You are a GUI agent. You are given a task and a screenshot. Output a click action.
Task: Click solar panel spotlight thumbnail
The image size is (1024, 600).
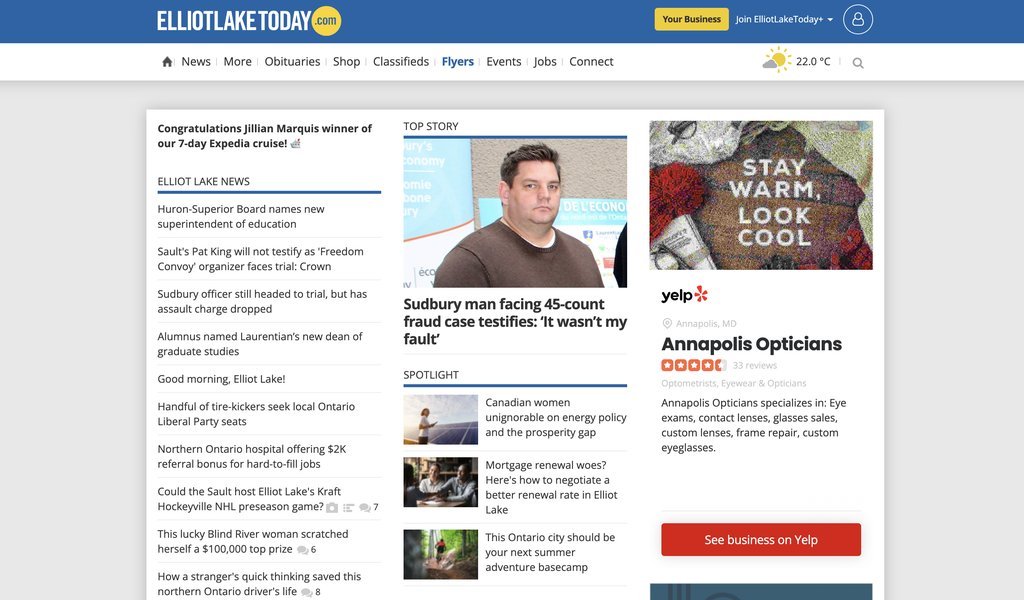click(441, 420)
